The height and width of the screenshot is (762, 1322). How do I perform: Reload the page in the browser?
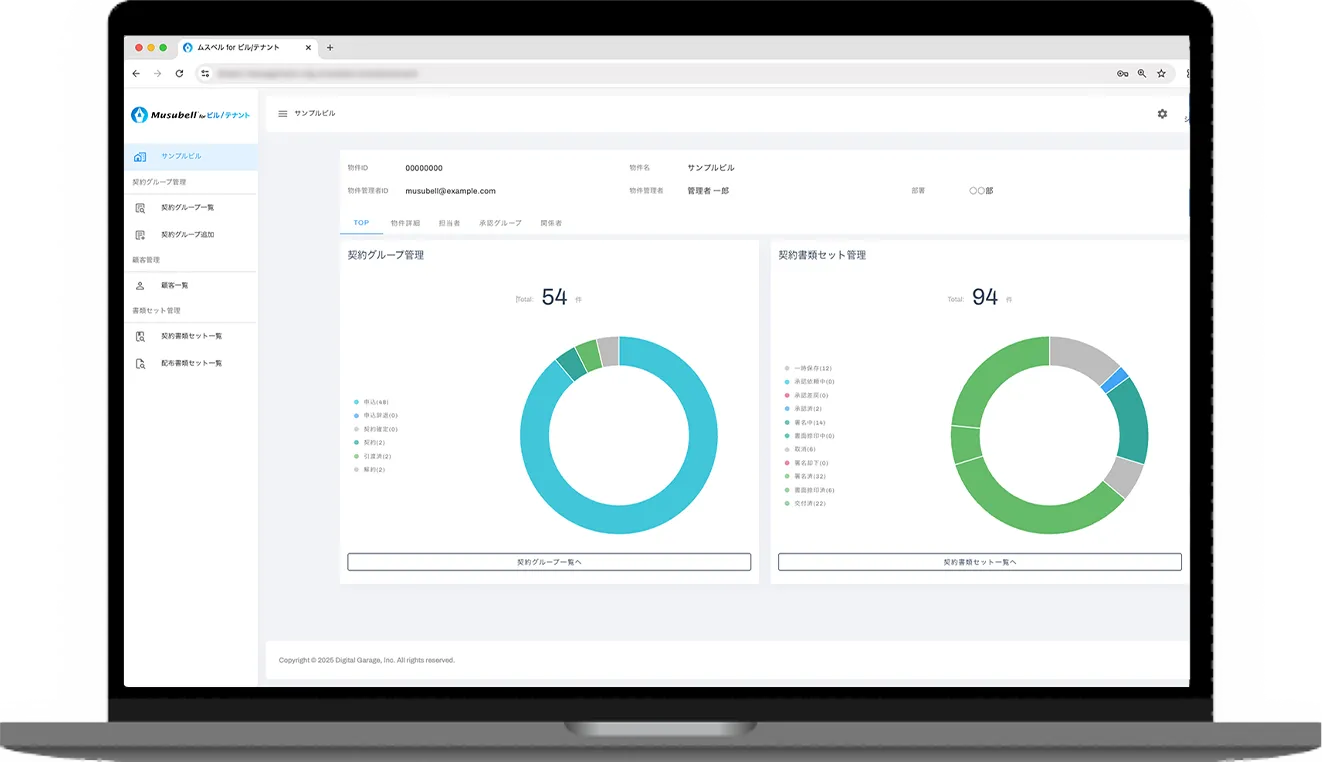pyautogui.click(x=179, y=73)
